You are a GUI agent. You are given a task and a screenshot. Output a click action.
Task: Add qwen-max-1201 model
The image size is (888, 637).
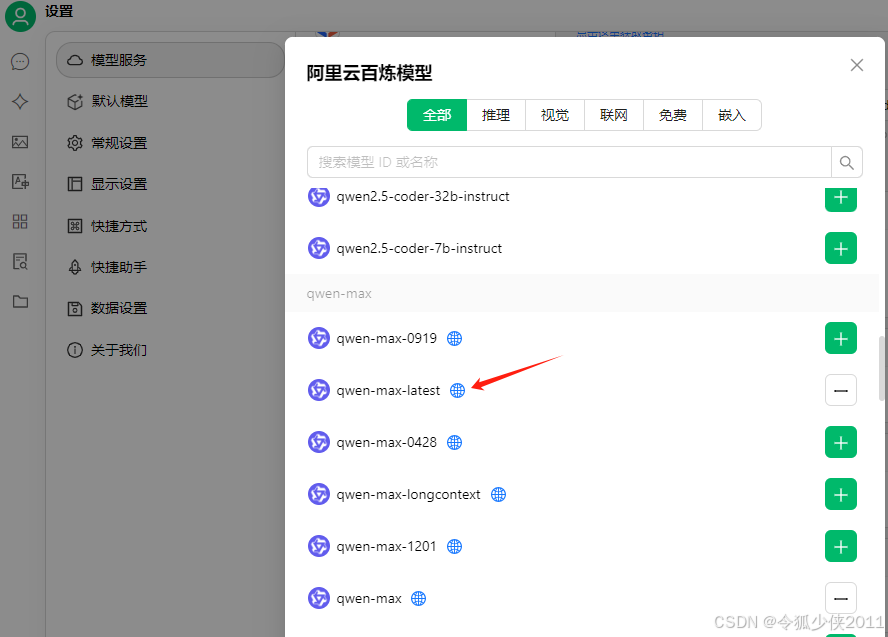tap(840, 546)
